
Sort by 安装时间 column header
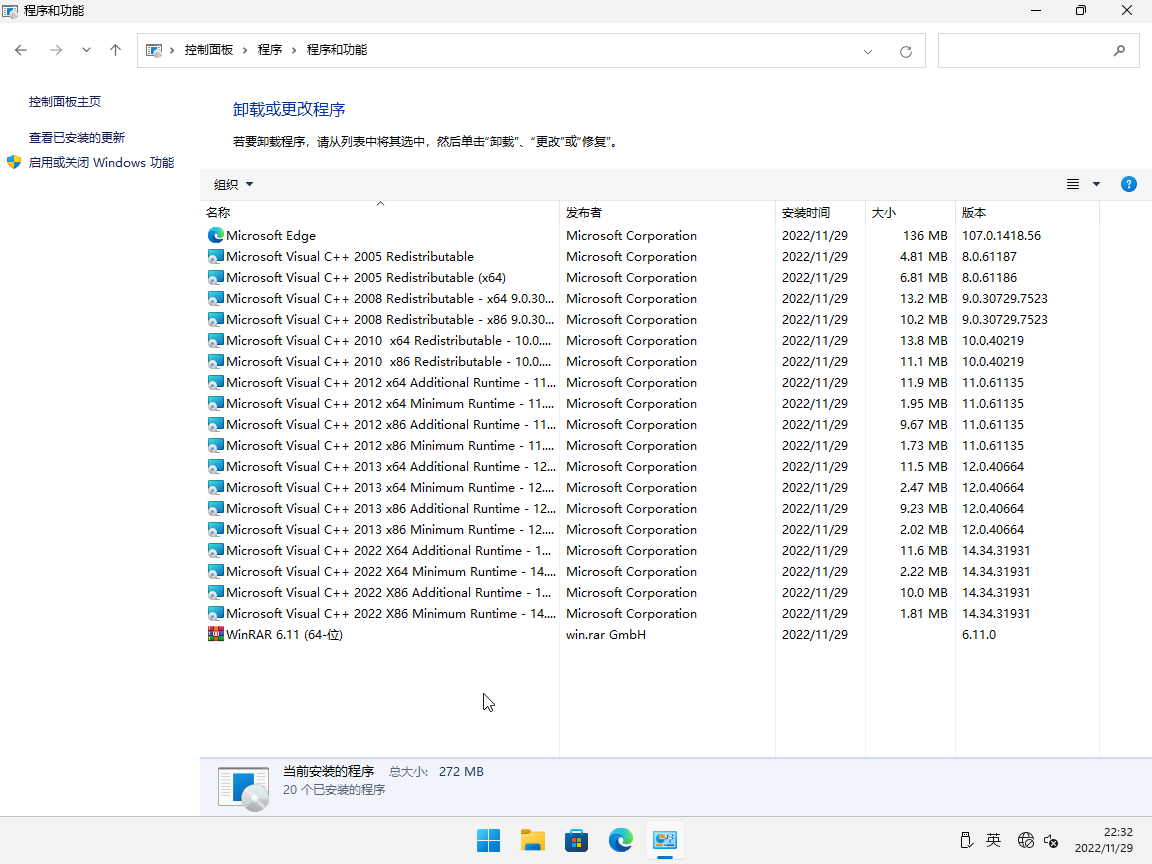click(x=805, y=213)
